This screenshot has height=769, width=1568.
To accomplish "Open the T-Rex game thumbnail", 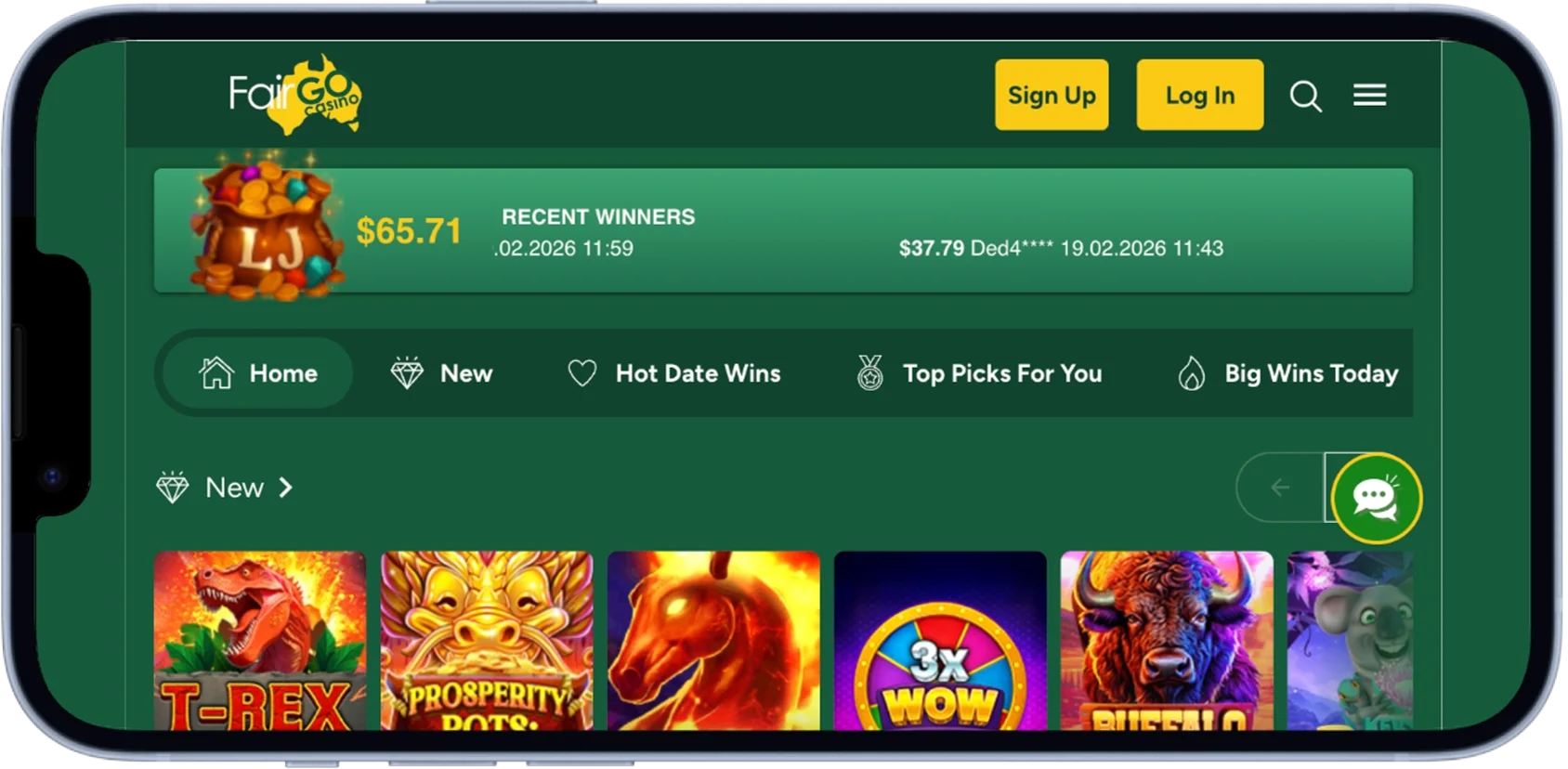I will pos(260,641).
